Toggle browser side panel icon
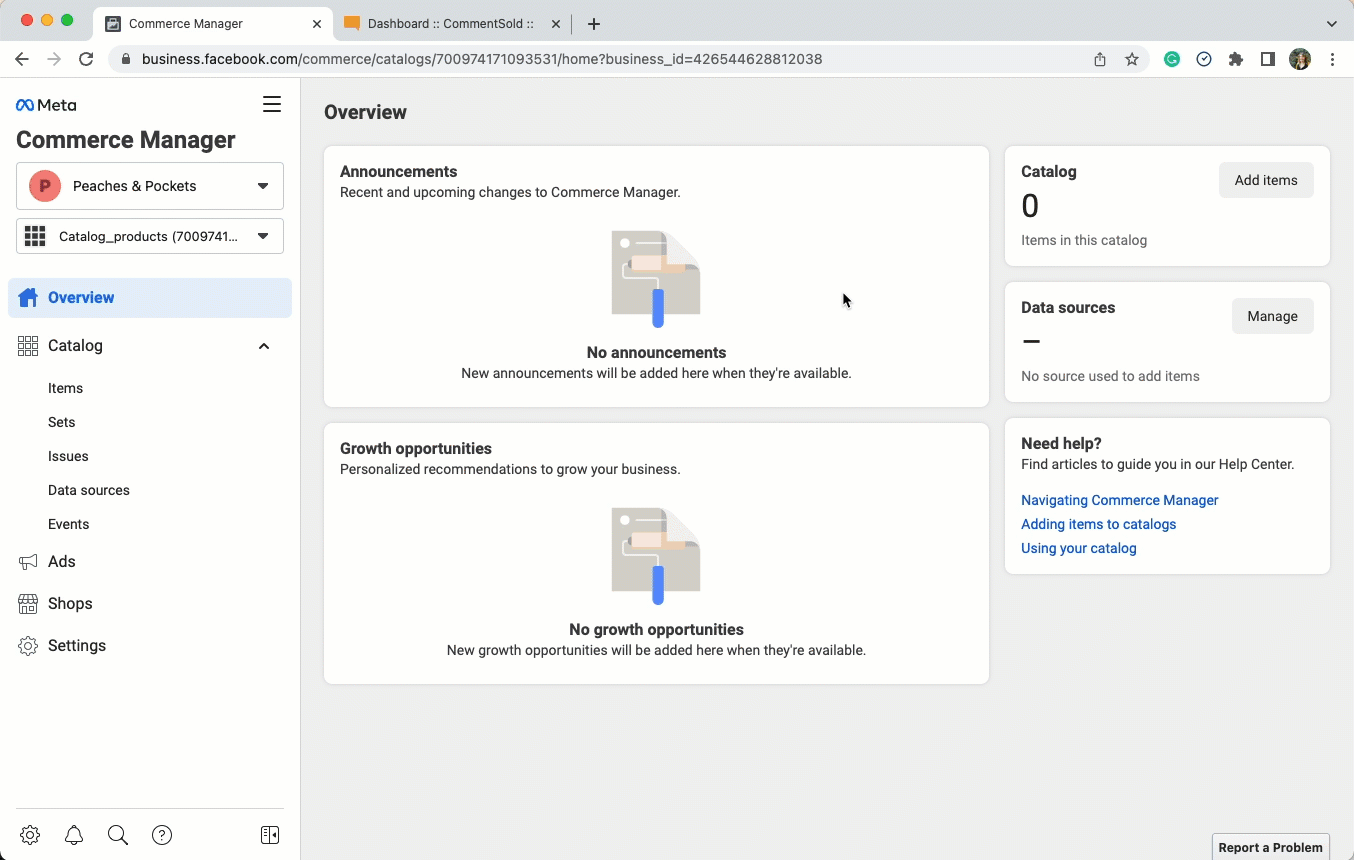Image resolution: width=1354 pixels, height=860 pixels. click(1268, 59)
